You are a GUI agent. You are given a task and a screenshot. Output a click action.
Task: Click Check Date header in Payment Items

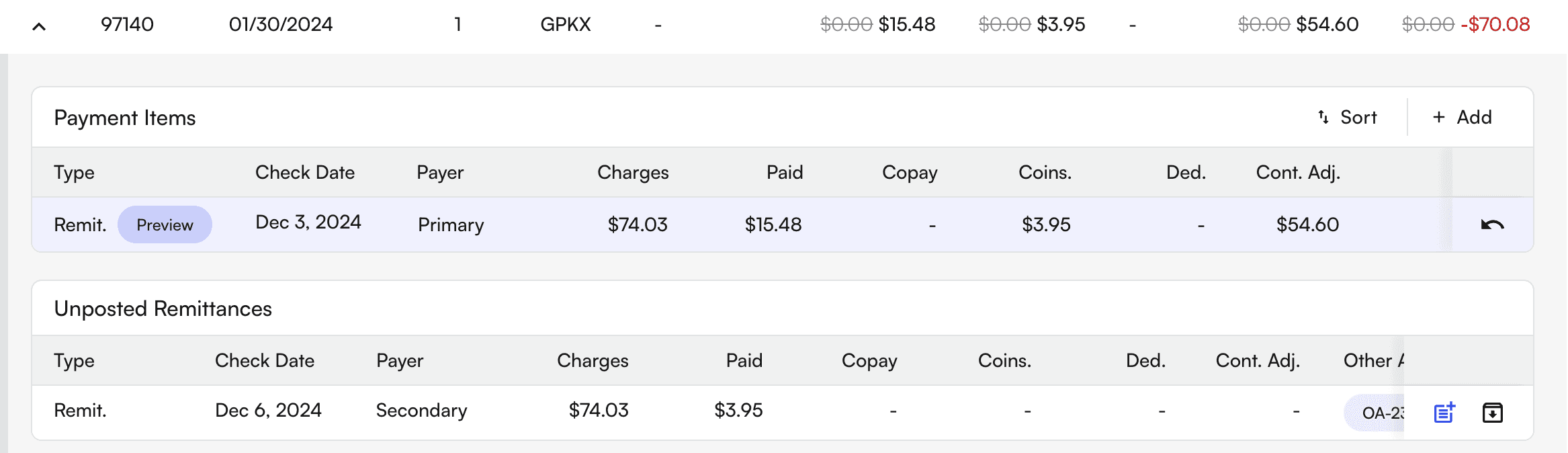pos(304,173)
